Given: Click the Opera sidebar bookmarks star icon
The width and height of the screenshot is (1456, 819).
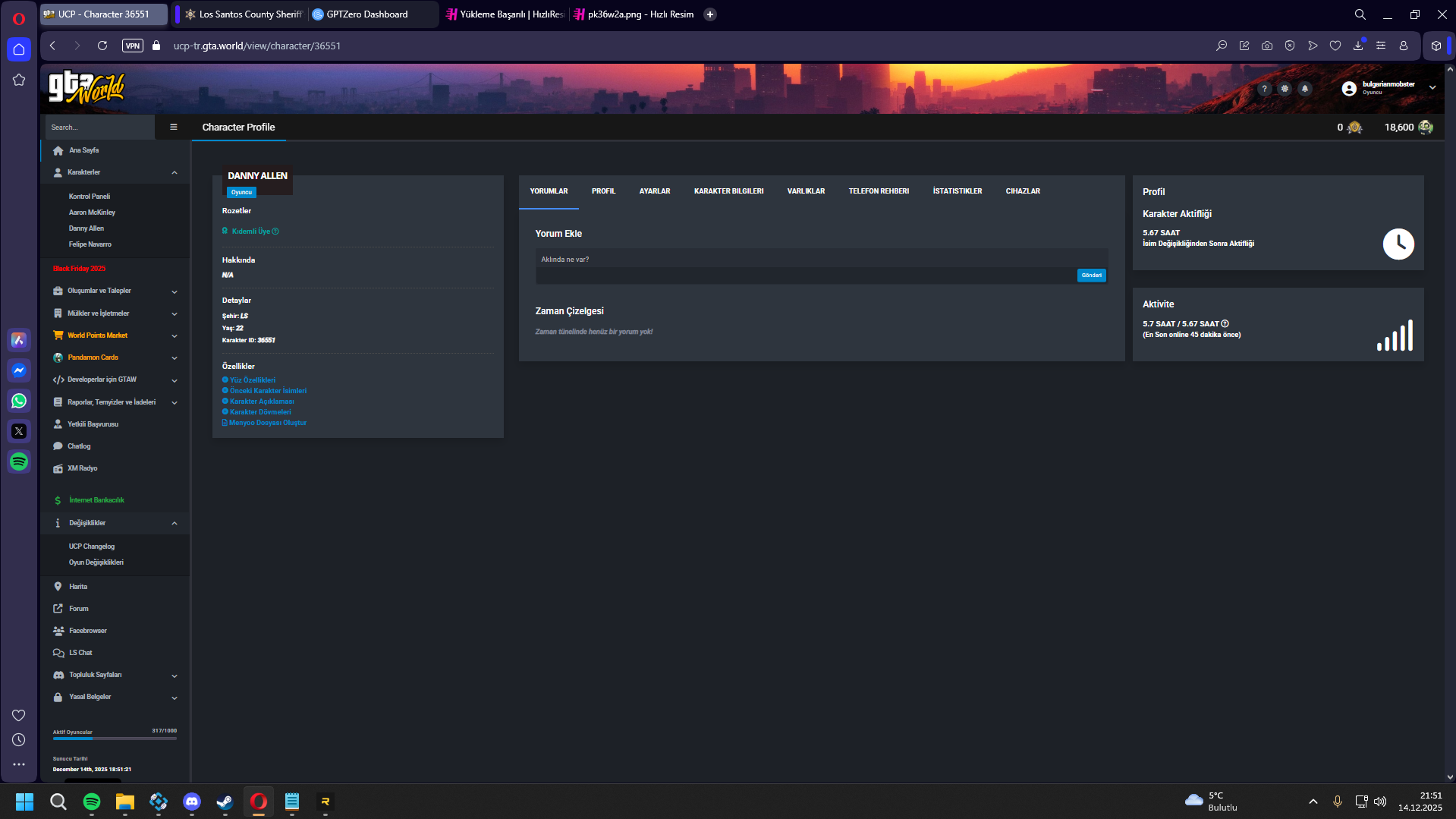Looking at the screenshot, I should click(19, 80).
